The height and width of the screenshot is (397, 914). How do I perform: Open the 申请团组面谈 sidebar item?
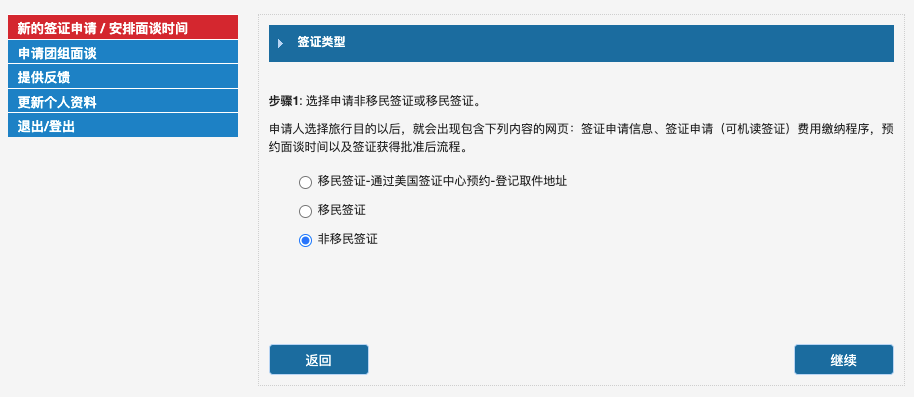(x=123, y=52)
